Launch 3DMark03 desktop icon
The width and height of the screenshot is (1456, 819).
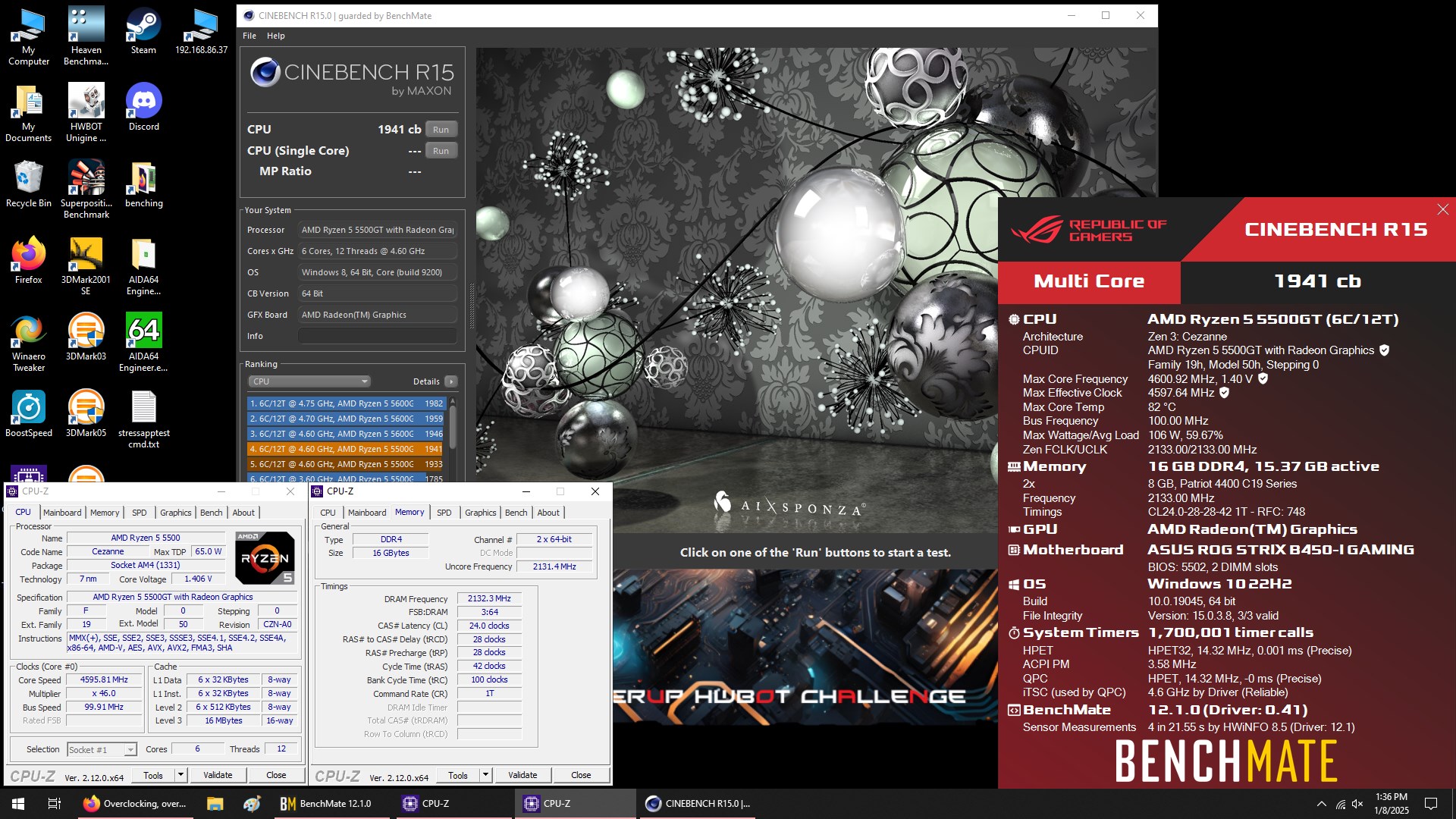86,337
